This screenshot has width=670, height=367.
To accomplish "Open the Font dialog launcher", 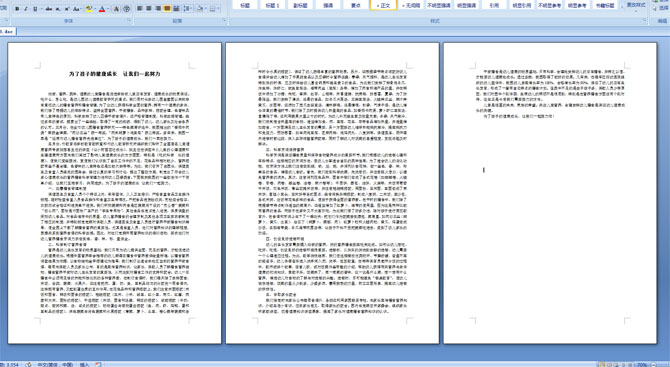I will tap(129, 20).
